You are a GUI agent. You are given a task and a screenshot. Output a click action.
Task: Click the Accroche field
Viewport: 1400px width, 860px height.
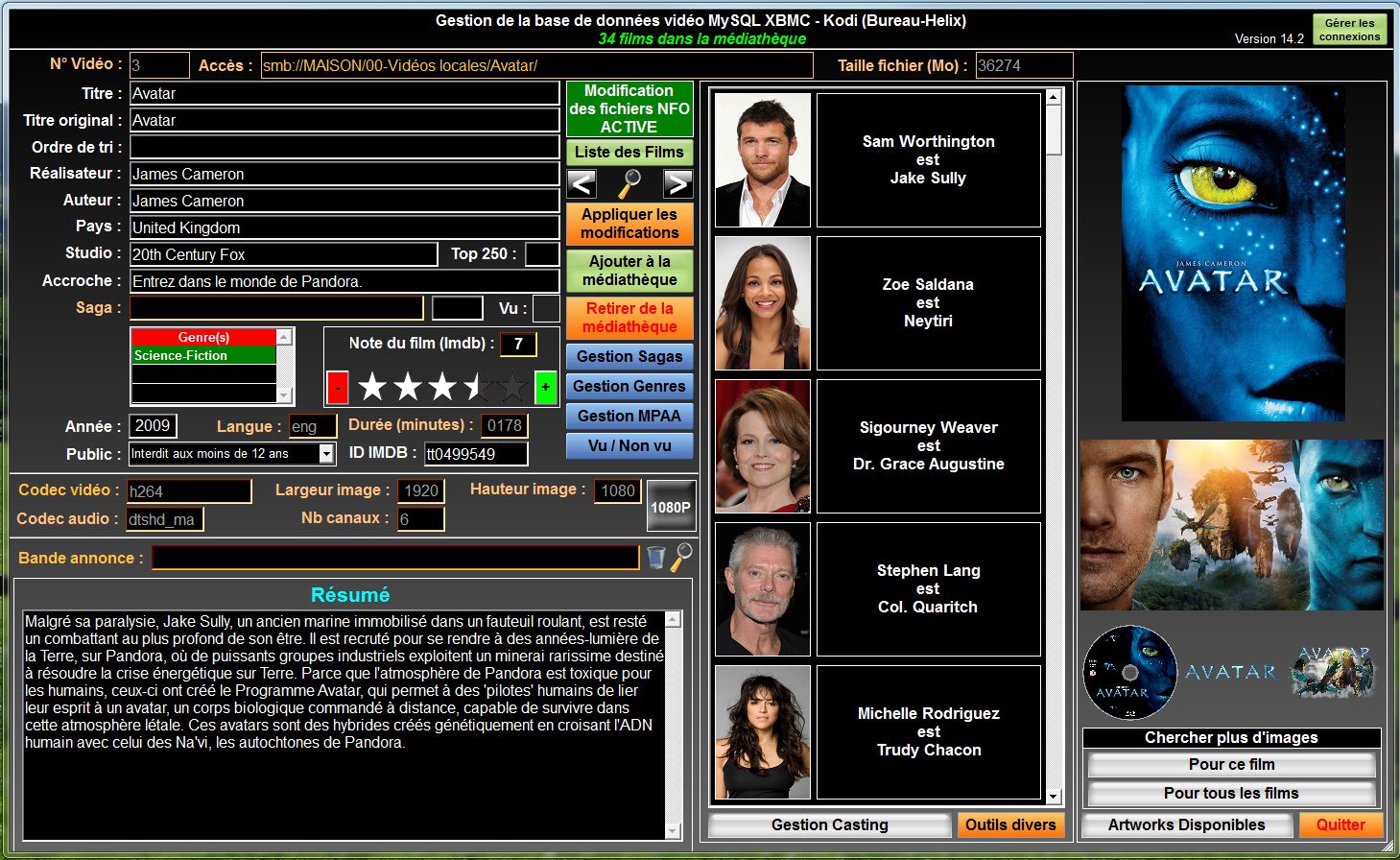[344, 281]
